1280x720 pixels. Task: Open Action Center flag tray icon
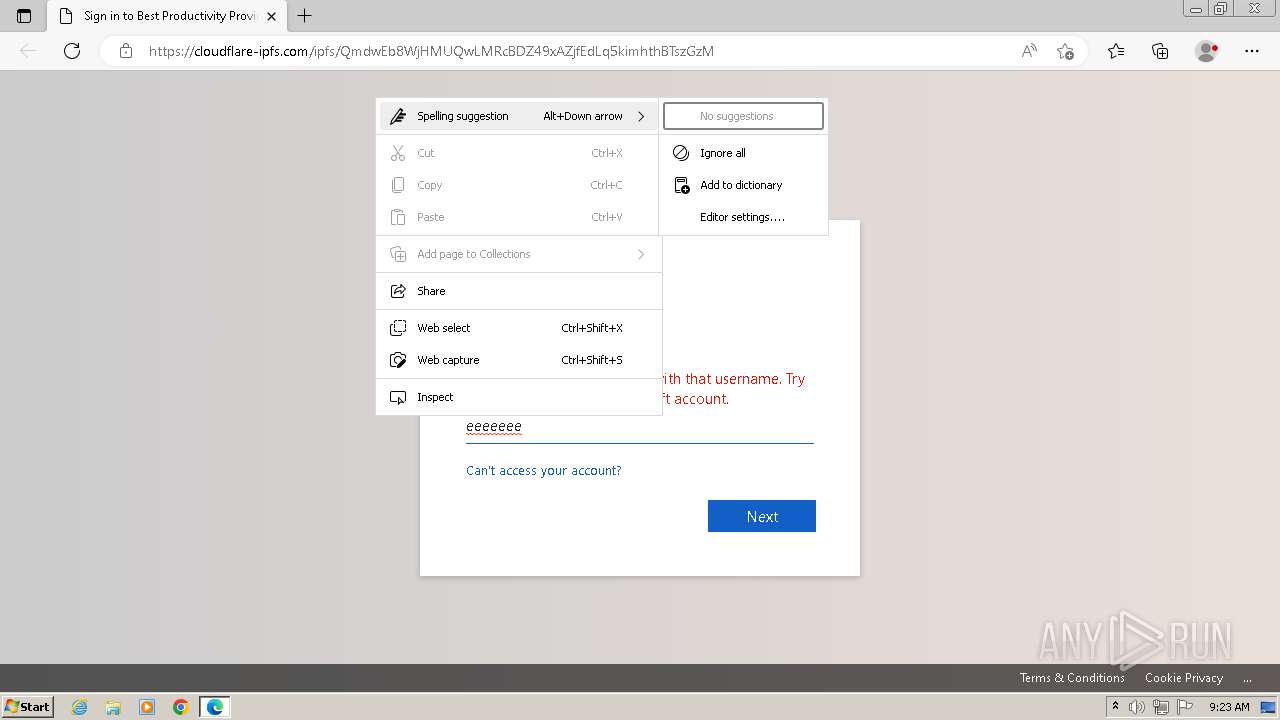pyautogui.click(x=1184, y=707)
